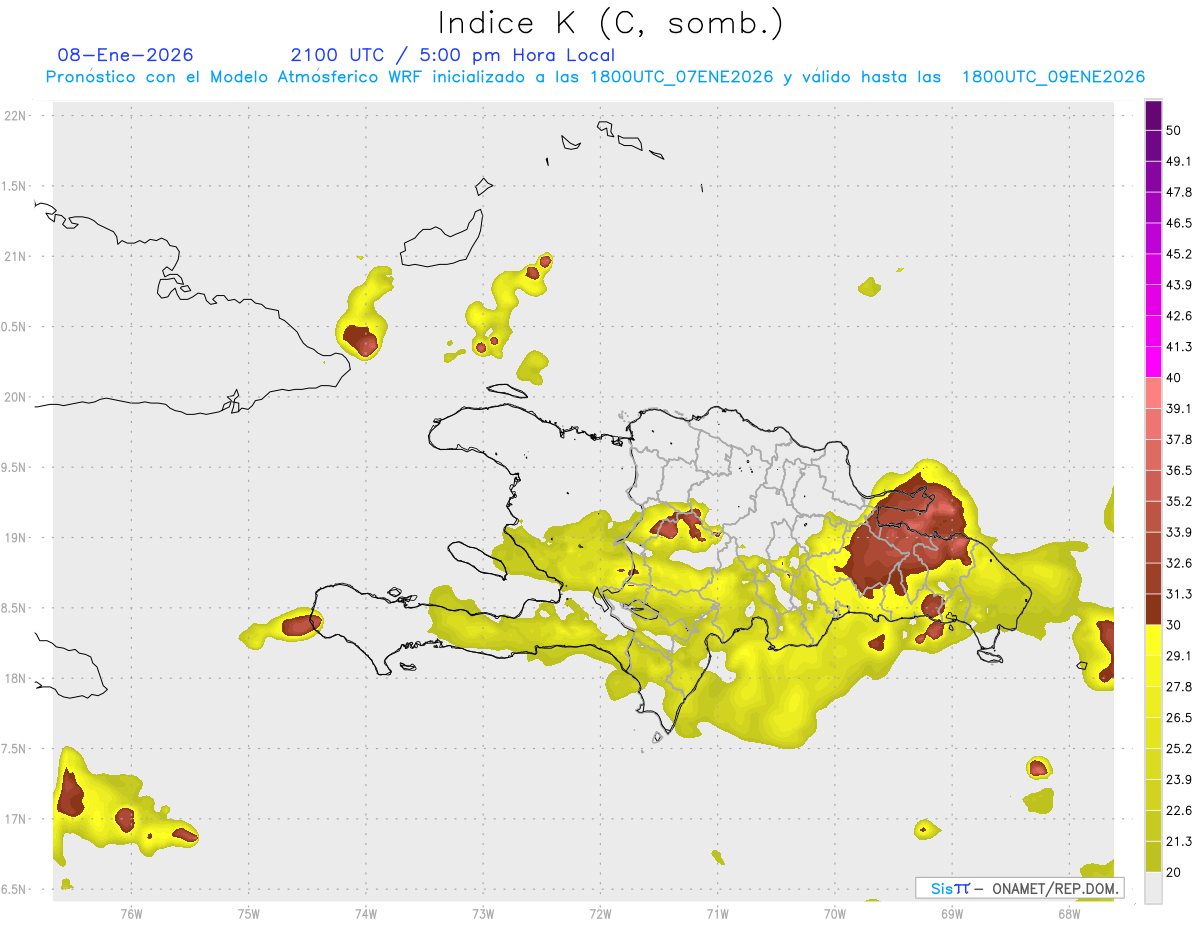Click the legend value "36.5"
Image resolution: width=1200 pixels, height=927 pixels.
point(1179,470)
